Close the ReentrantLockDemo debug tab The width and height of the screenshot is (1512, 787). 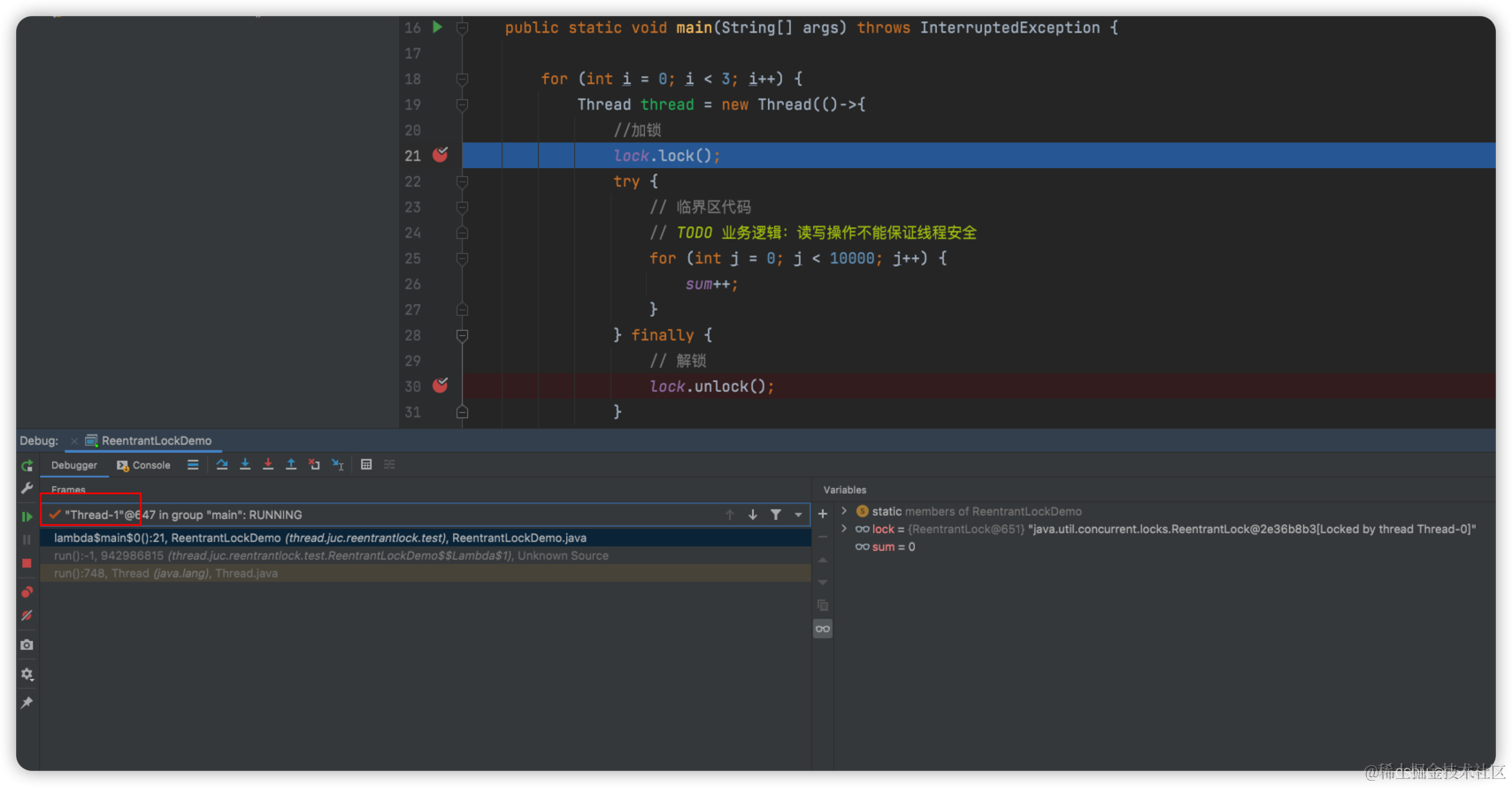pos(74,440)
